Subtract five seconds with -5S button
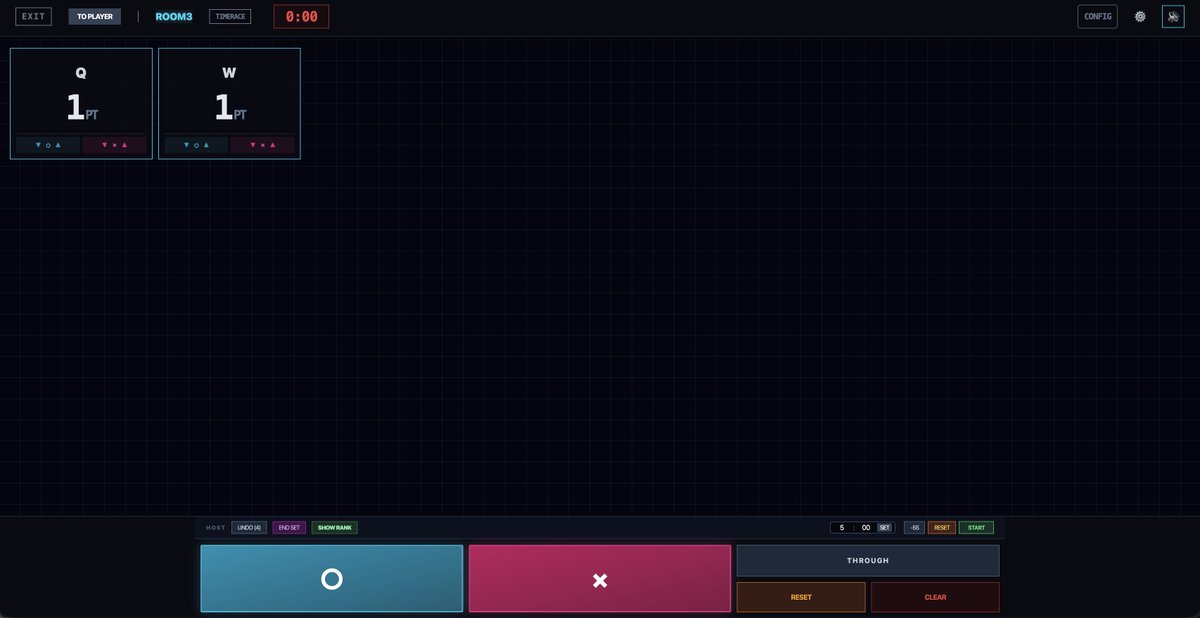This screenshot has height=618, width=1200. tap(914, 527)
